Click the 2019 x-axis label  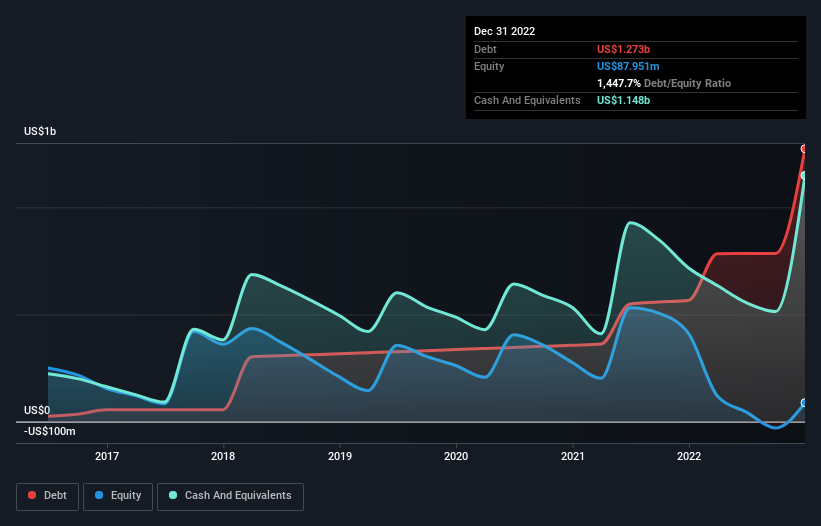point(340,456)
